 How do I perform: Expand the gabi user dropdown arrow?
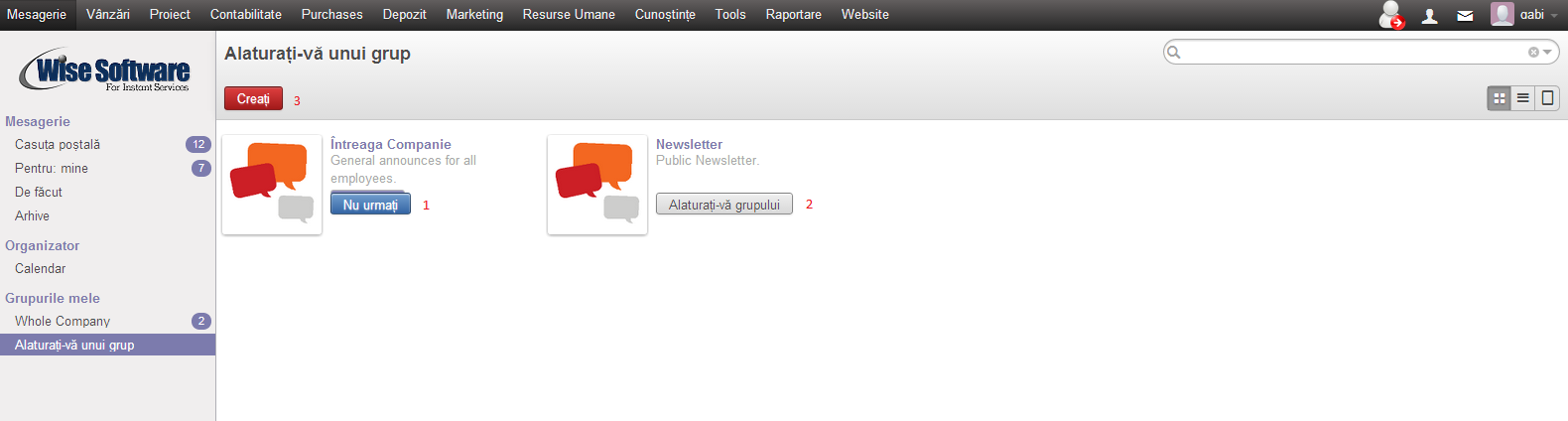coord(1554,15)
